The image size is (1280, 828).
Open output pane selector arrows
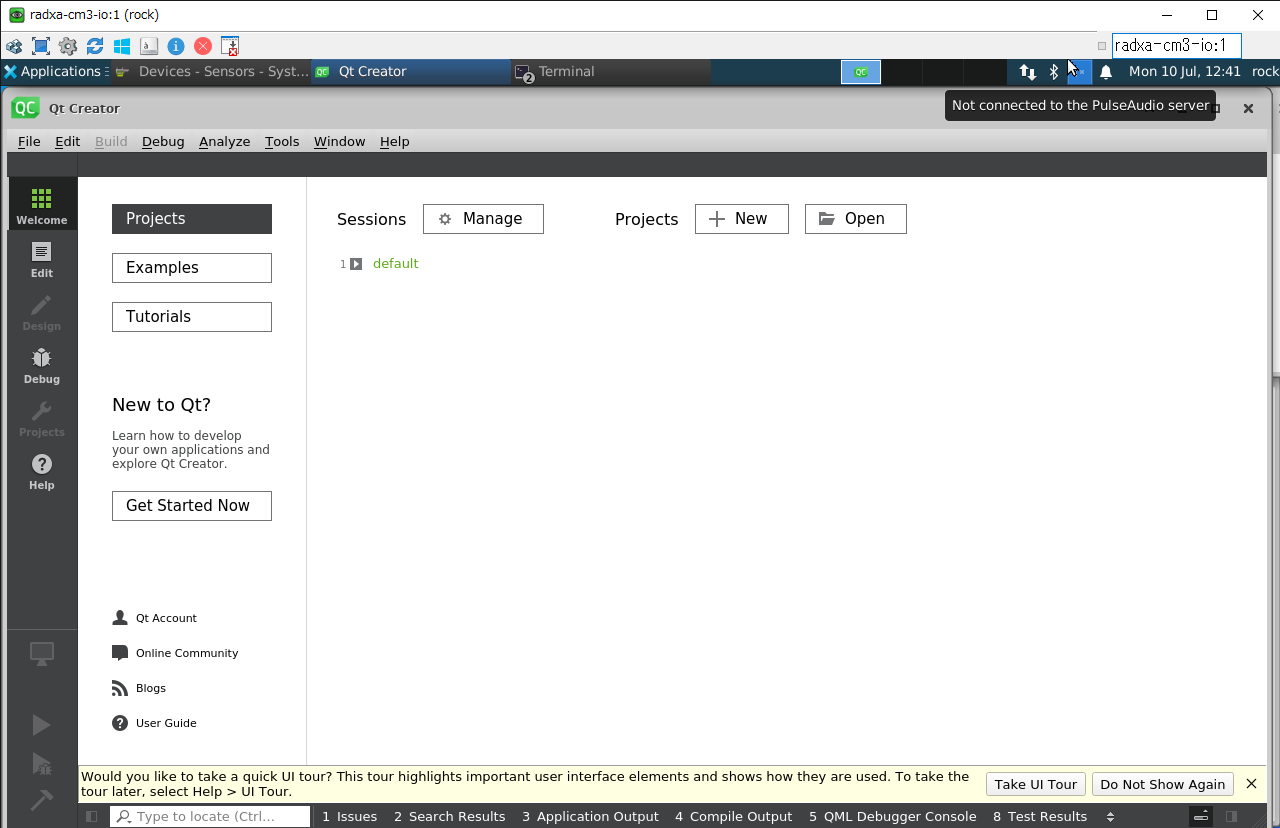pyautogui.click(x=1110, y=816)
